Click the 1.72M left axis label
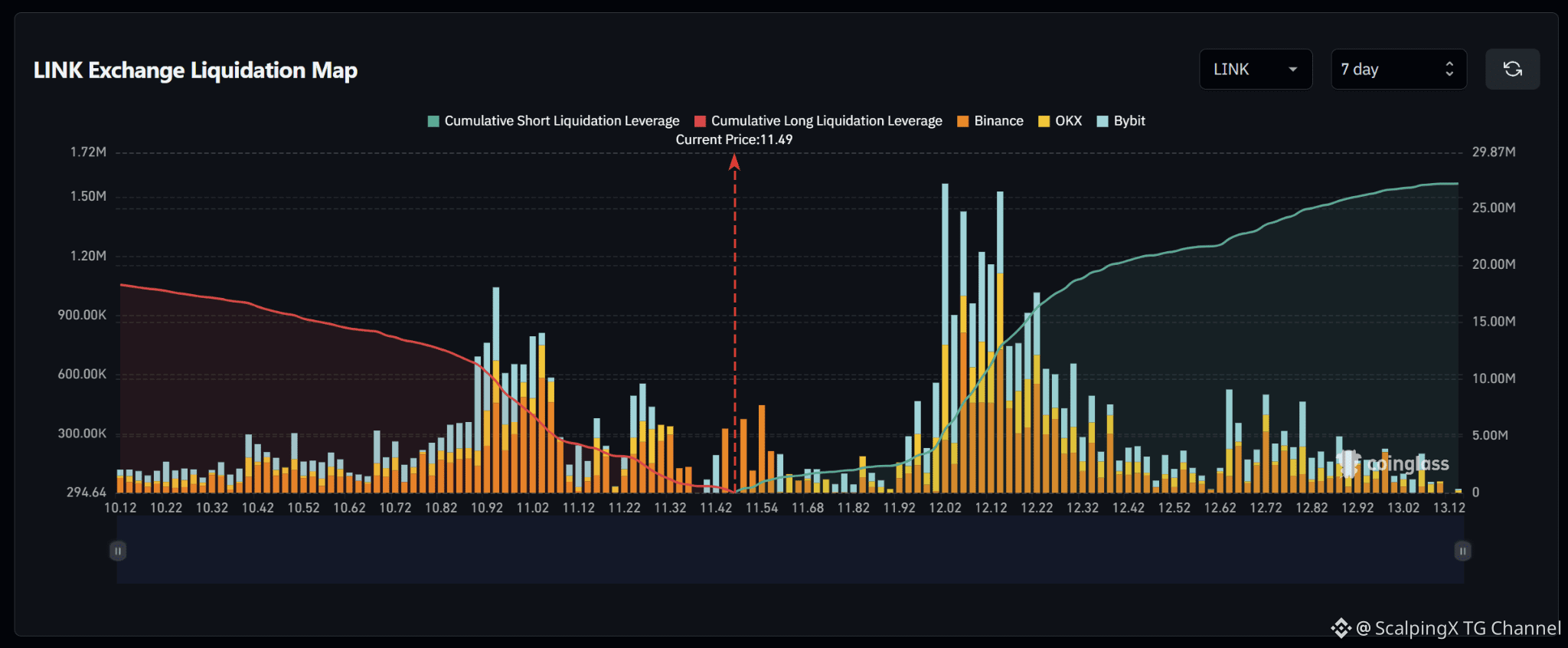 click(x=88, y=152)
